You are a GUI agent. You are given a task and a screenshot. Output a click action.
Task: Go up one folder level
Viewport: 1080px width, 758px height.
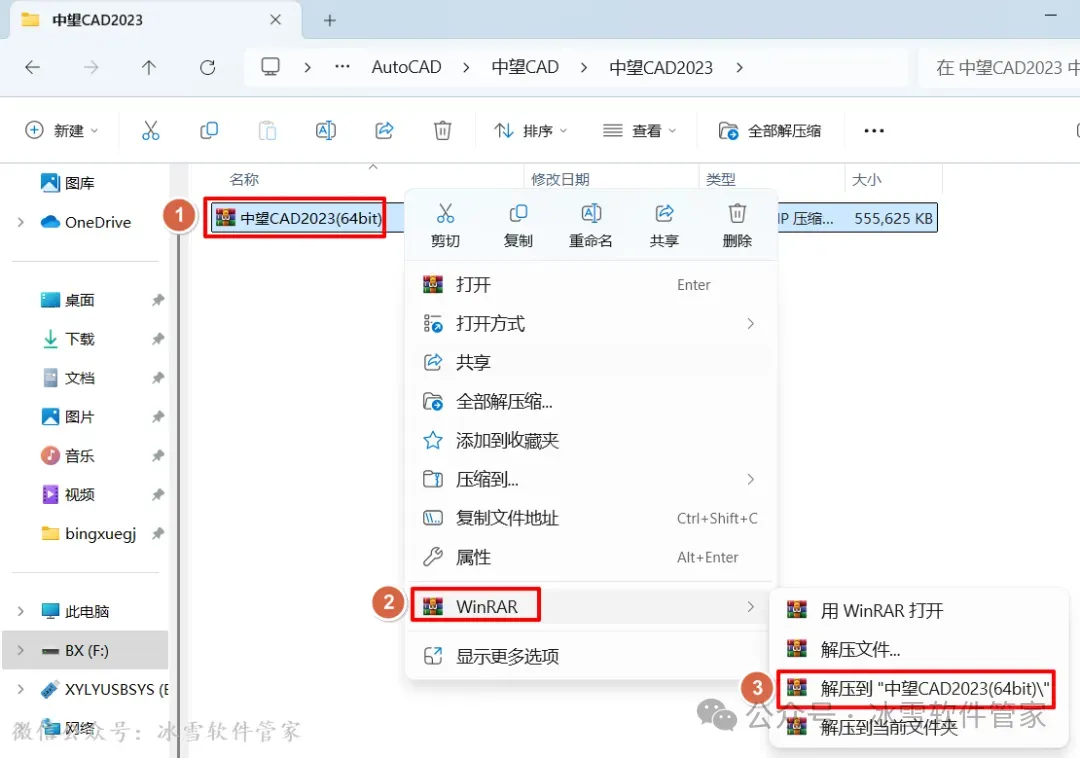149,67
